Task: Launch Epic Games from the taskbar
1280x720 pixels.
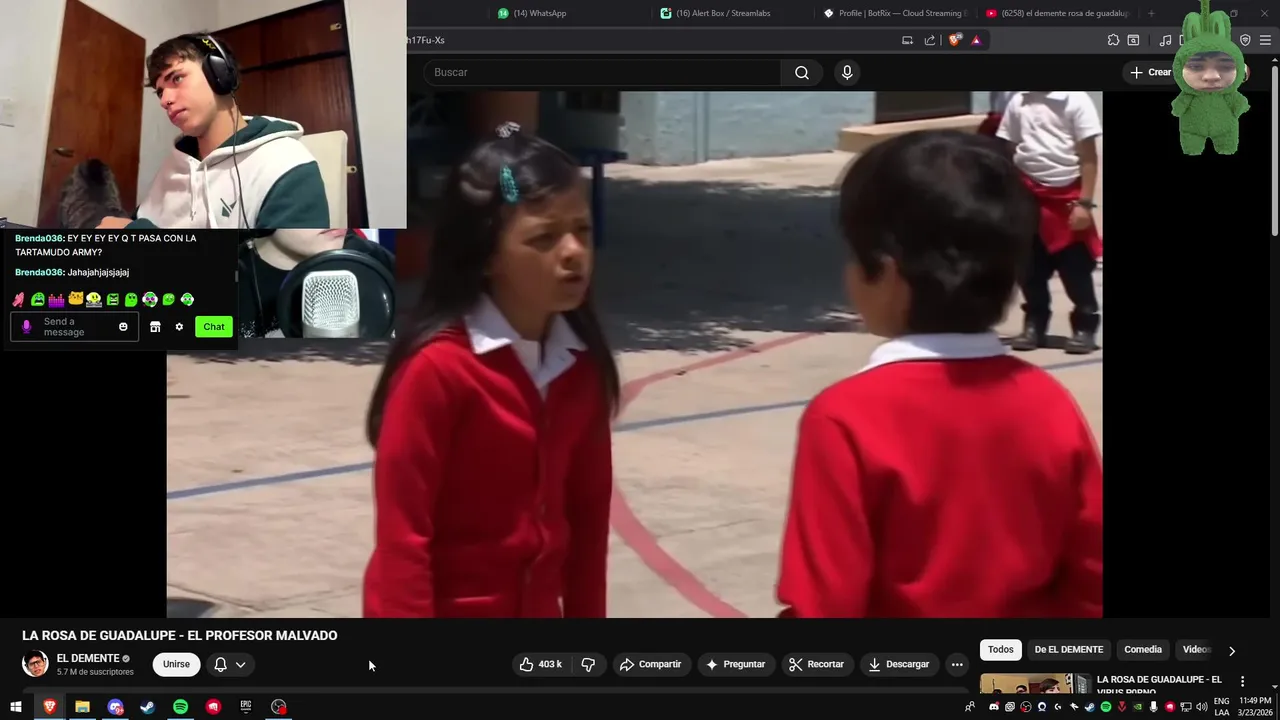Action: tap(246, 707)
